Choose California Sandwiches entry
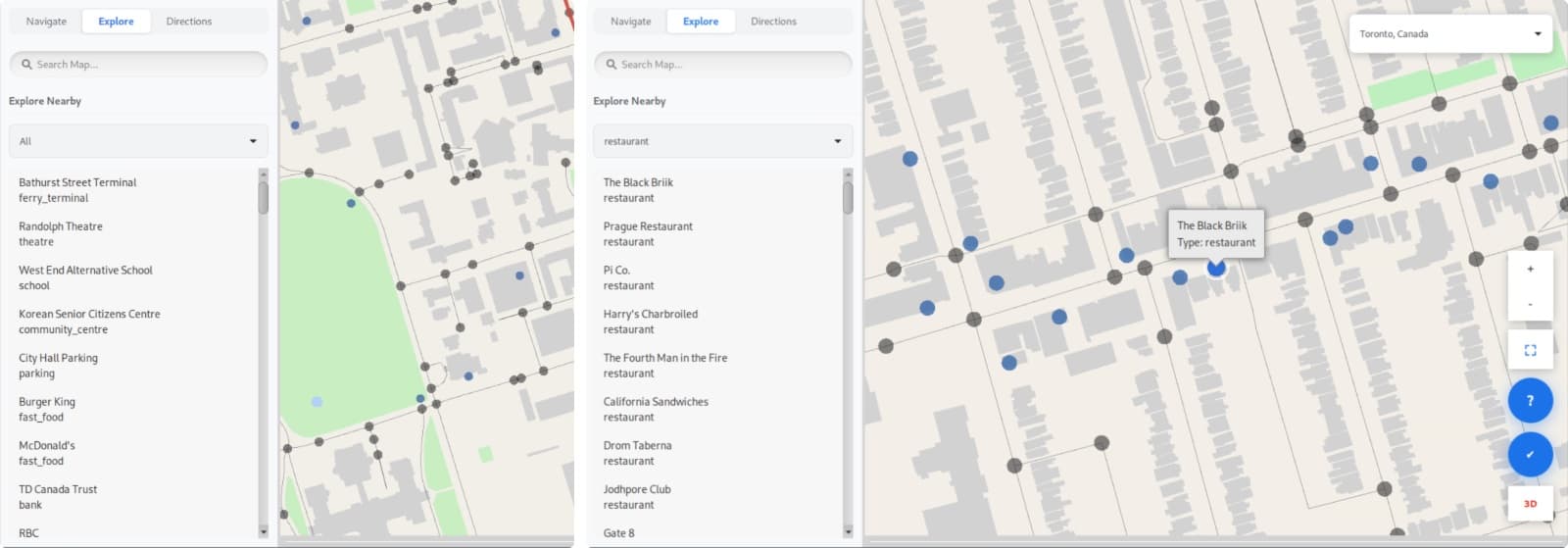Image resolution: width=1568 pixels, height=548 pixels. [717, 410]
